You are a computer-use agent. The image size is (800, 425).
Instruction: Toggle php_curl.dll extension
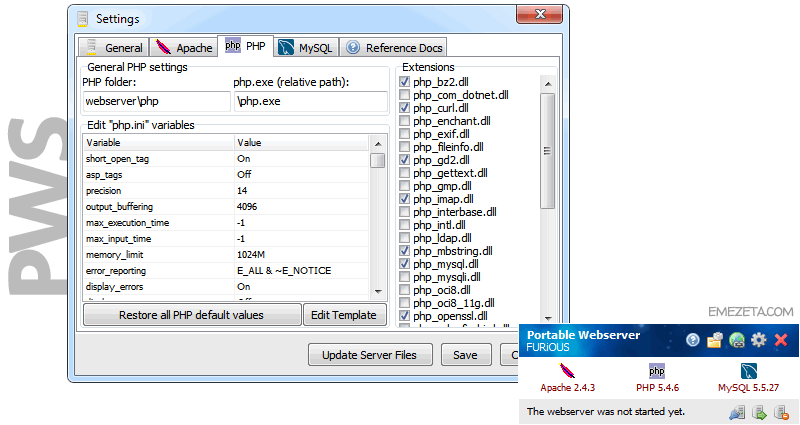(x=405, y=108)
